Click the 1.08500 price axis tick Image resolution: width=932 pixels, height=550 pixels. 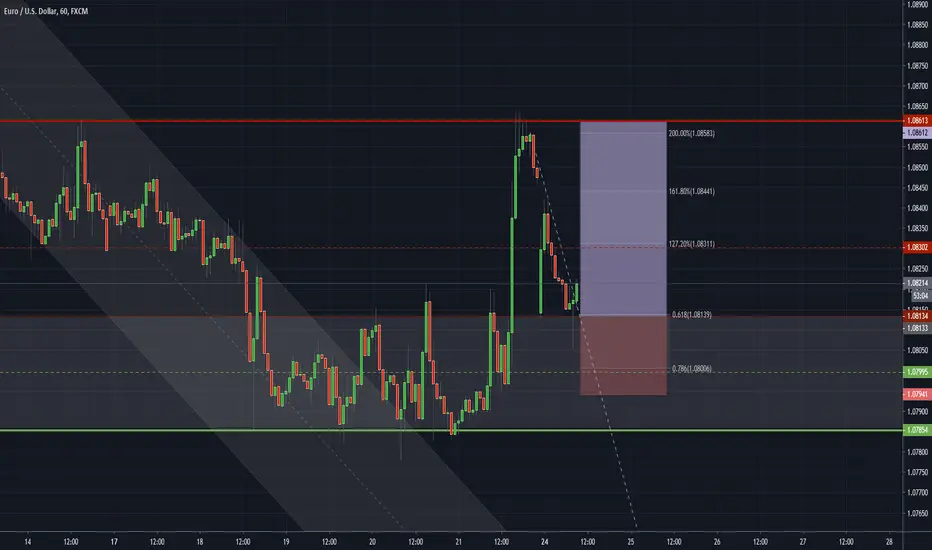pyautogui.click(x=917, y=167)
